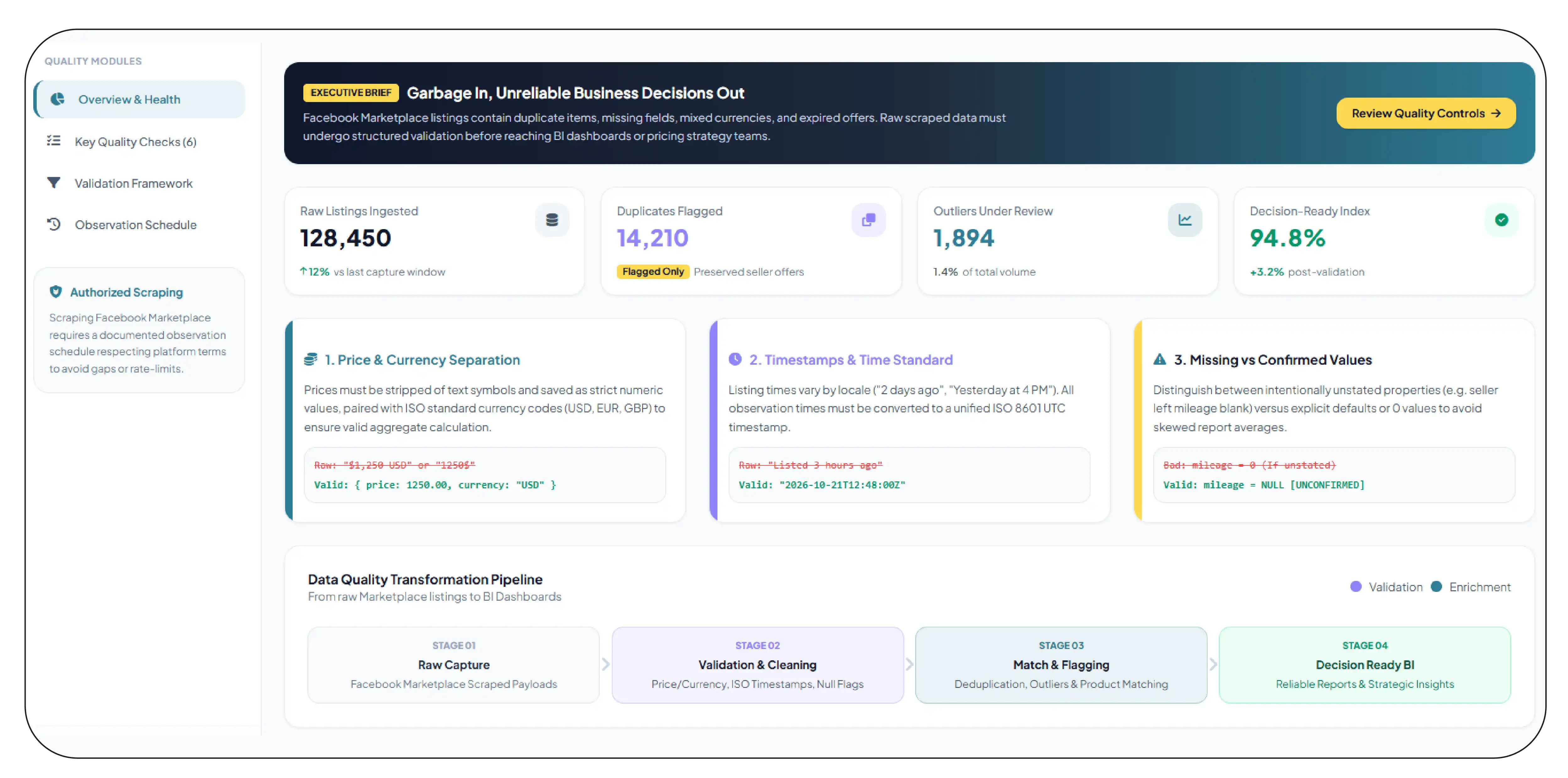
Task: Click the Flagged Only badge
Action: (652, 271)
